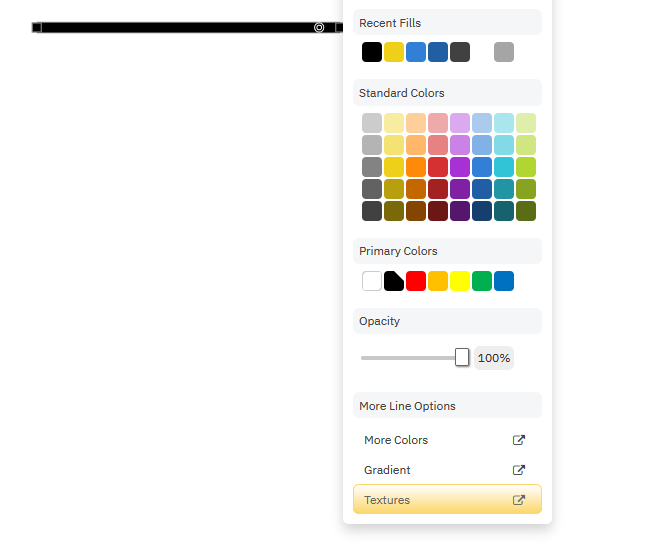This screenshot has height=560, width=663.
Task: Click the left end handle of the line
Action: (x=37, y=28)
